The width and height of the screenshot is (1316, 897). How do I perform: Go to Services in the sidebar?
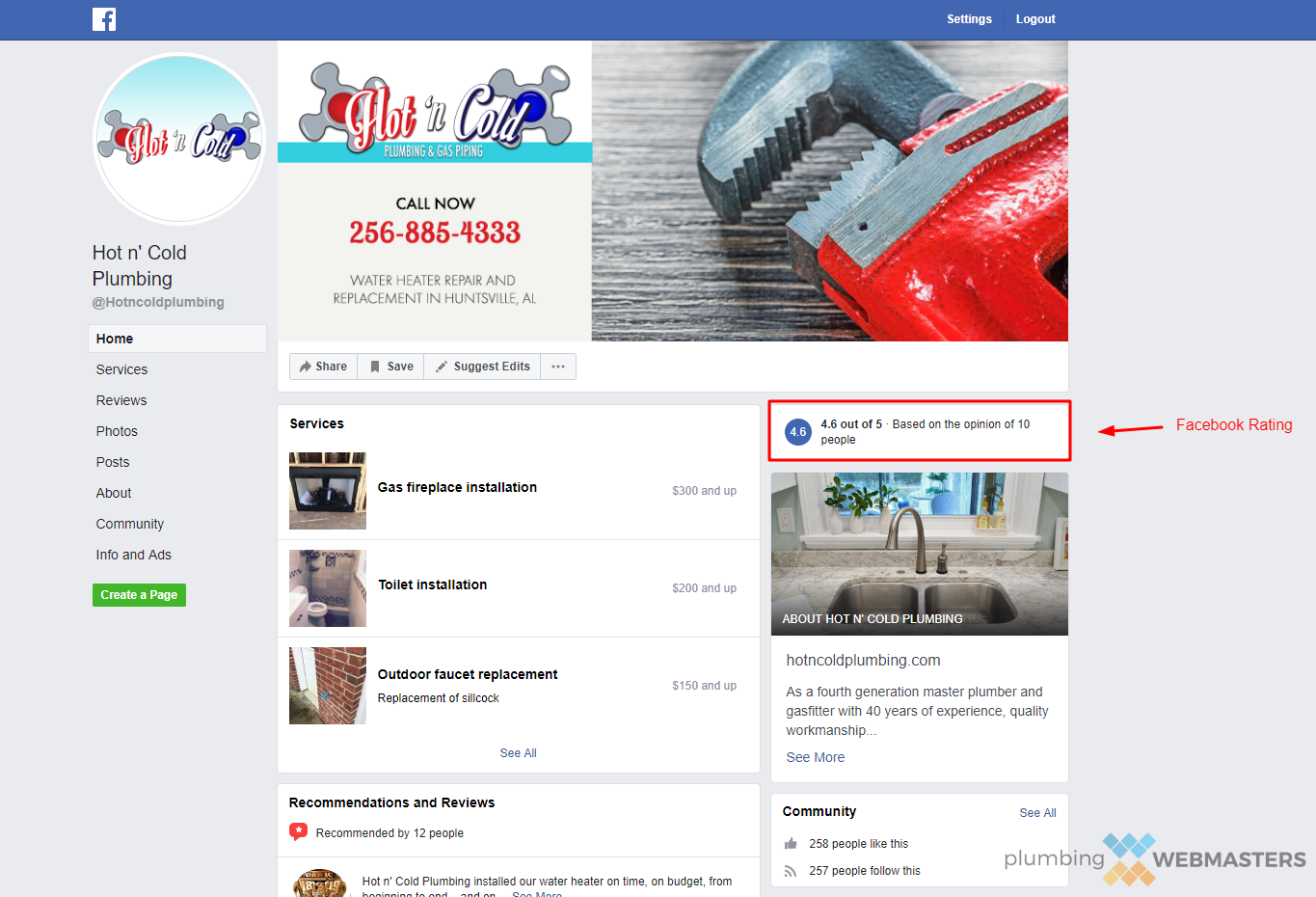click(x=122, y=369)
